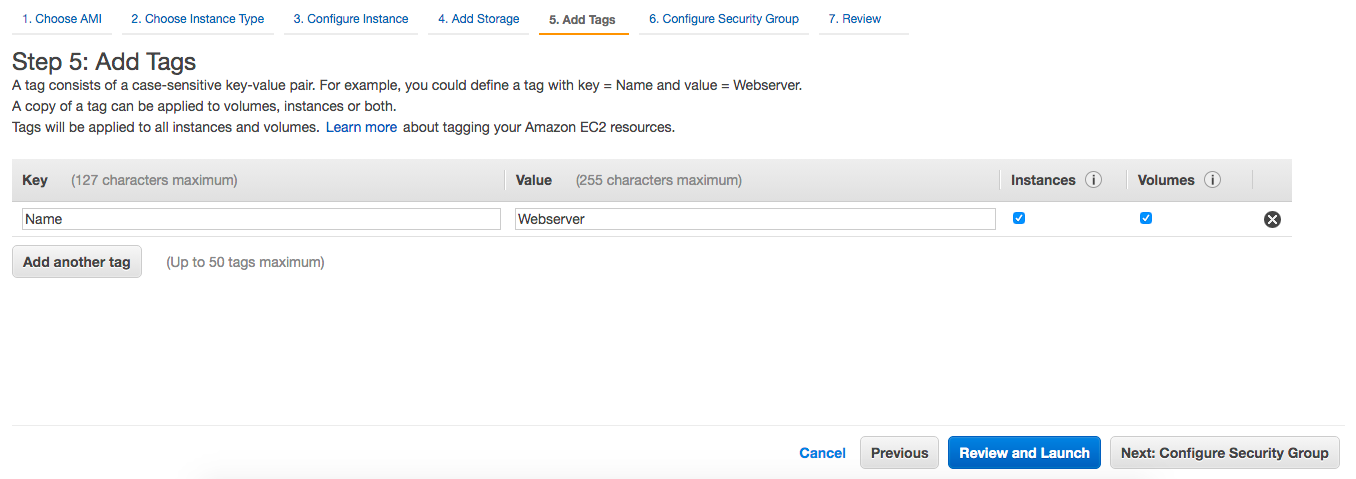Proceed with Next: Configure Security Group
The width and height of the screenshot is (1356, 479).
tap(1224, 453)
